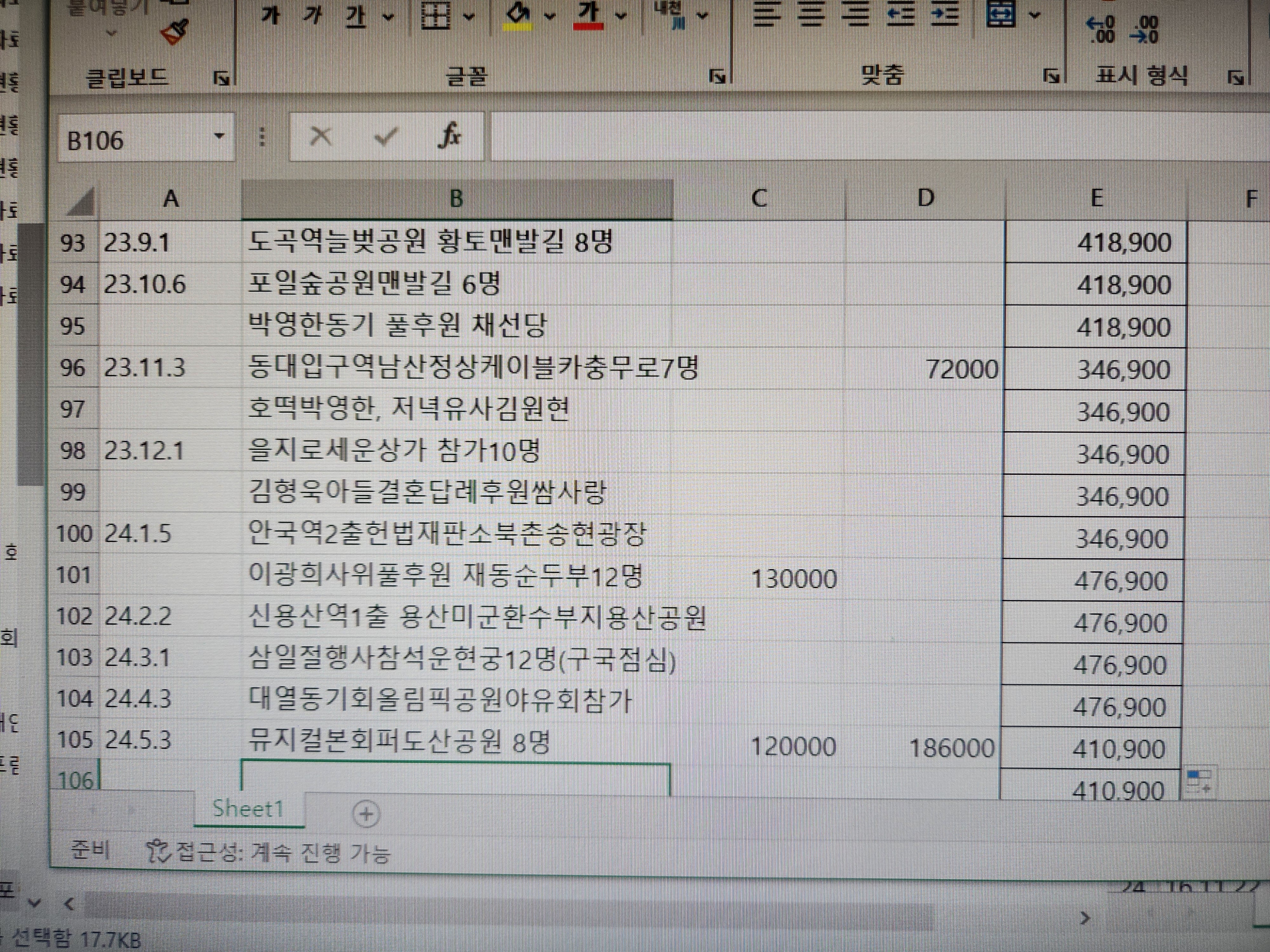
Task: Toggle underline text formatting
Action: tap(355, 17)
